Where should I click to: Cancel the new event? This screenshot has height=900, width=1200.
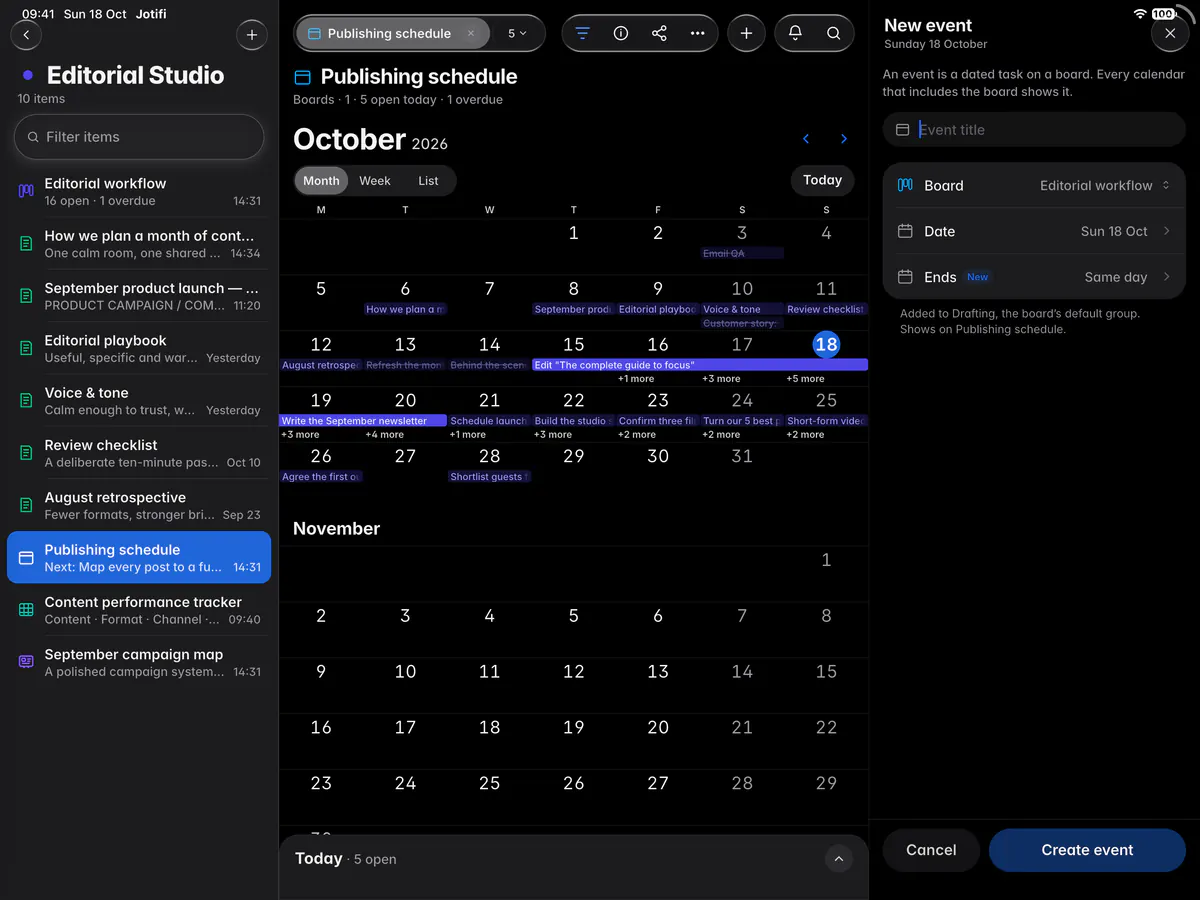coord(931,850)
